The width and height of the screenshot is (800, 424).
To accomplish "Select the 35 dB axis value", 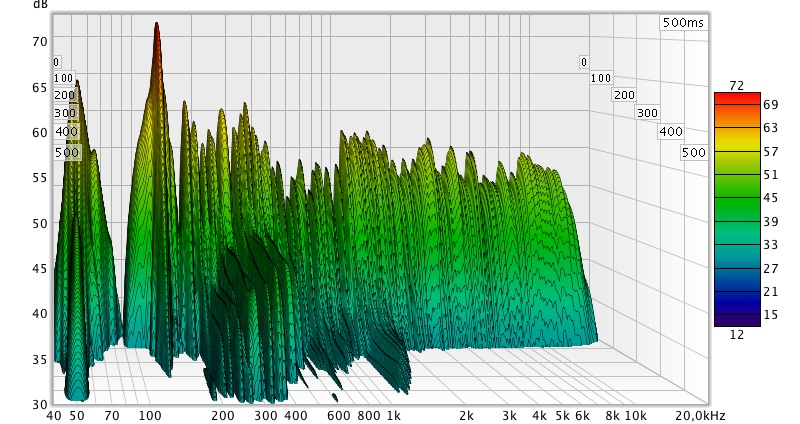I will tap(40, 360).
